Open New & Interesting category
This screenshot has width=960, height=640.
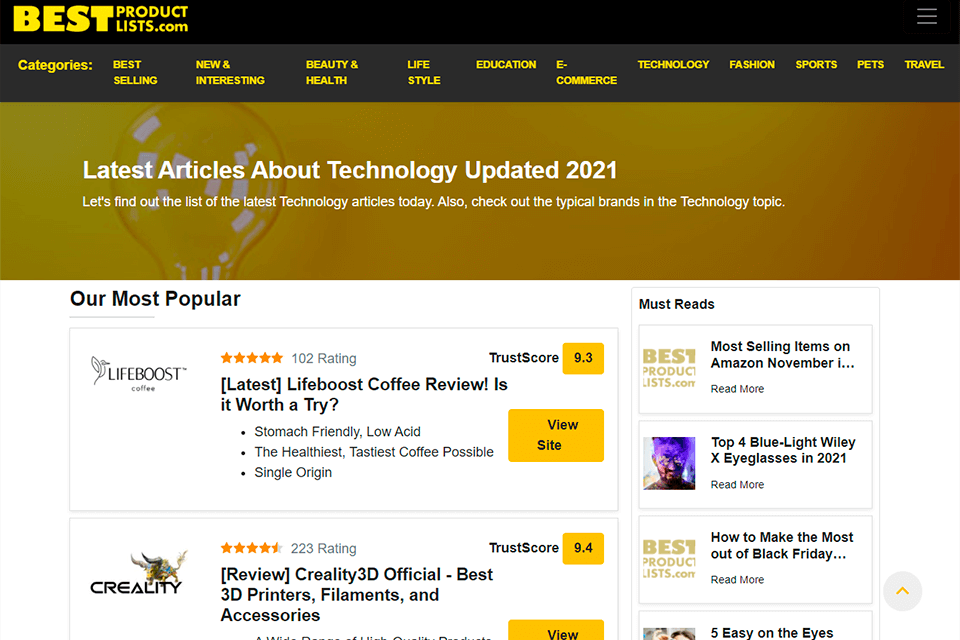pyautogui.click(x=230, y=72)
